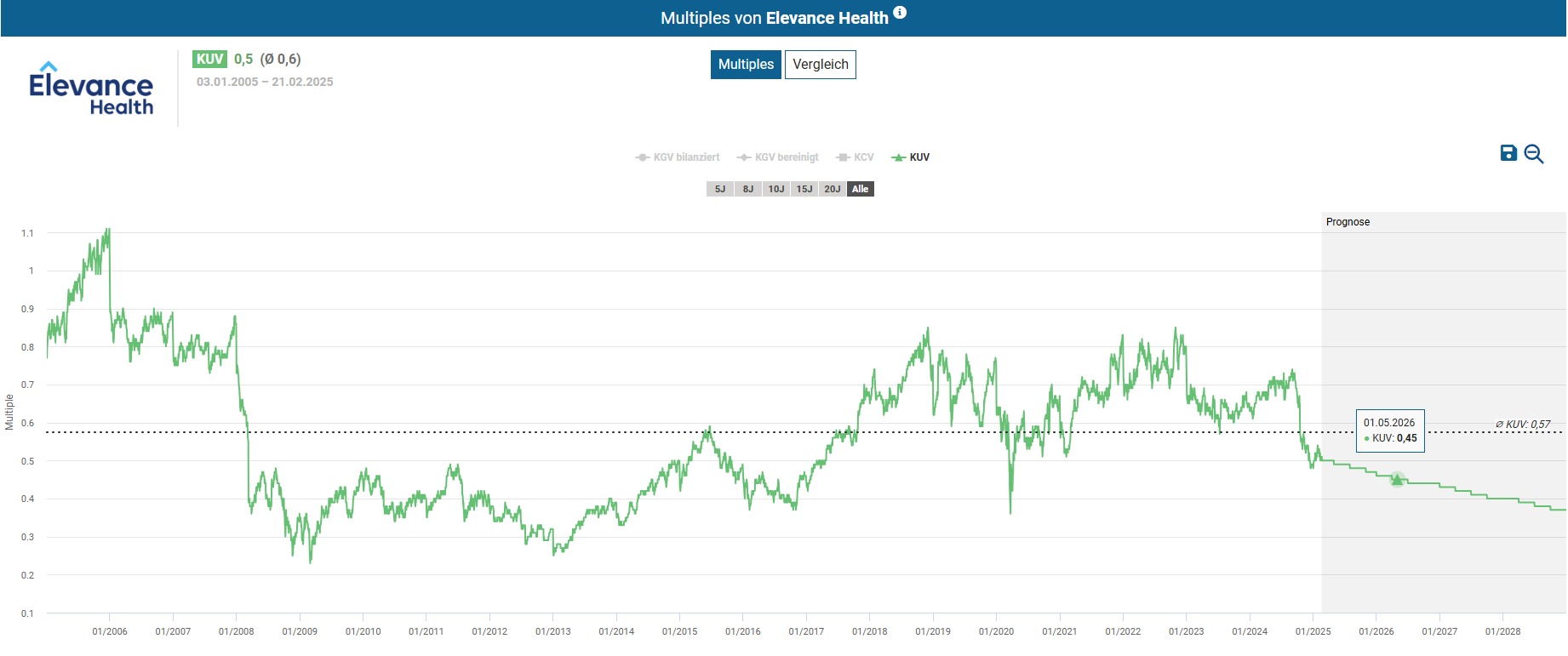Select the 5J time range
1568x656 pixels.
click(x=720, y=189)
